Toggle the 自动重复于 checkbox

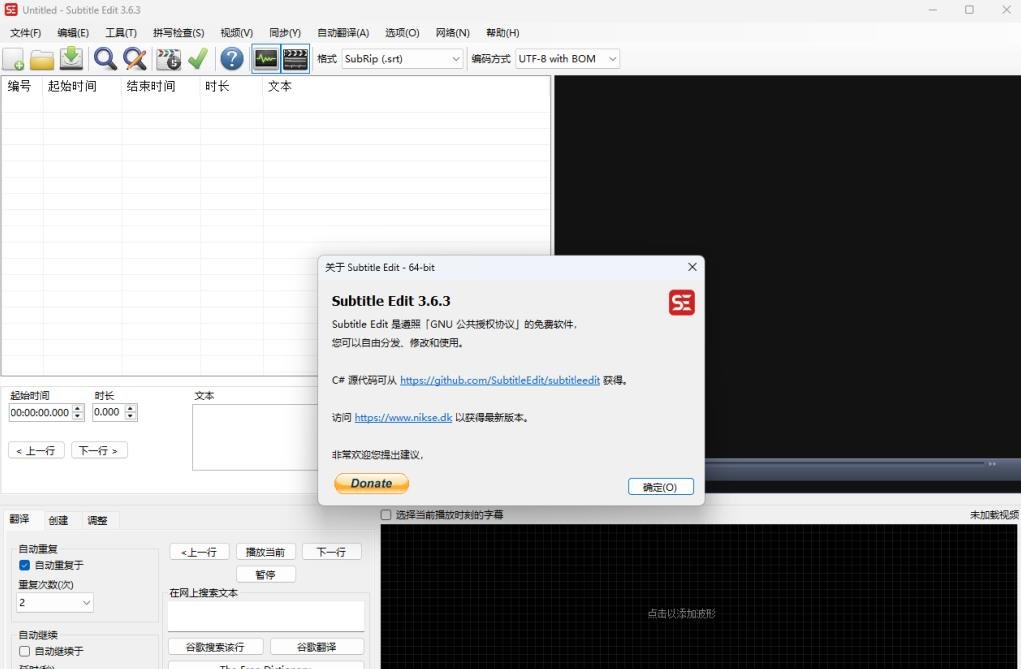click(24, 565)
